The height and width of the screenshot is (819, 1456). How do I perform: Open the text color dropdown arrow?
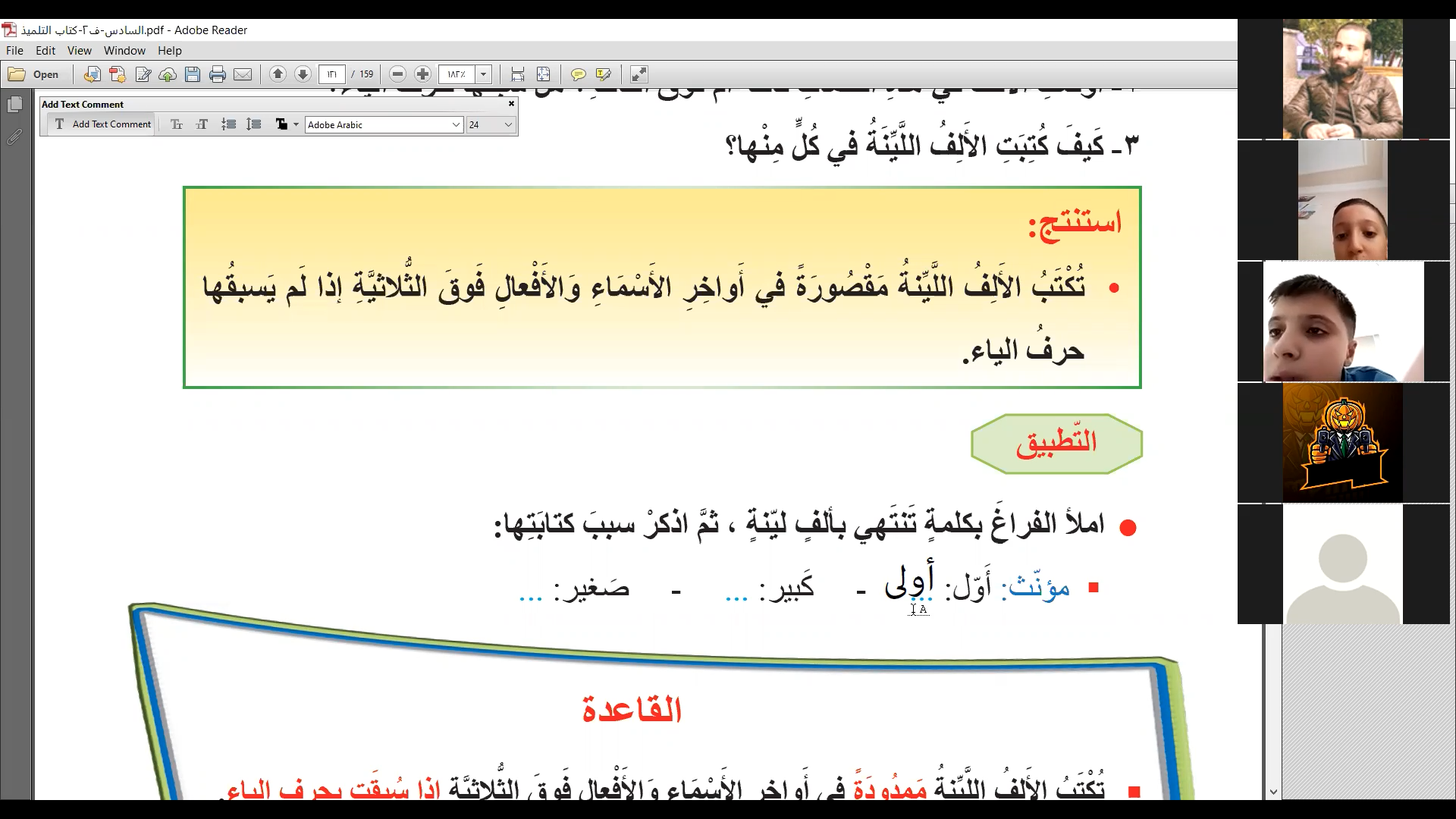pyautogui.click(x=296, y=124)
